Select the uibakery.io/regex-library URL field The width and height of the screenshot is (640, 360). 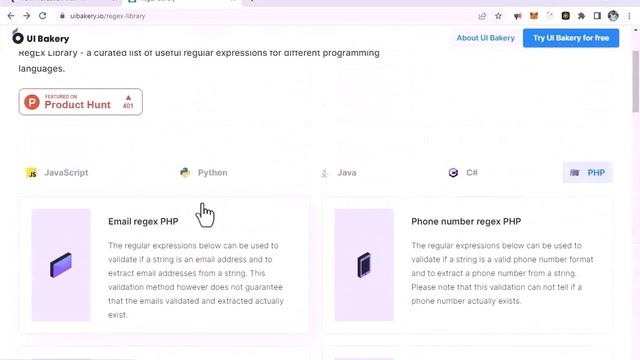tap(107, 16)
